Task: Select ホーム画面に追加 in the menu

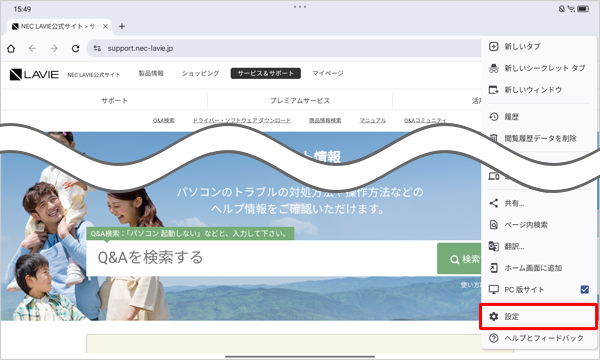Action: pyautogui.click(x=539, y=268)
